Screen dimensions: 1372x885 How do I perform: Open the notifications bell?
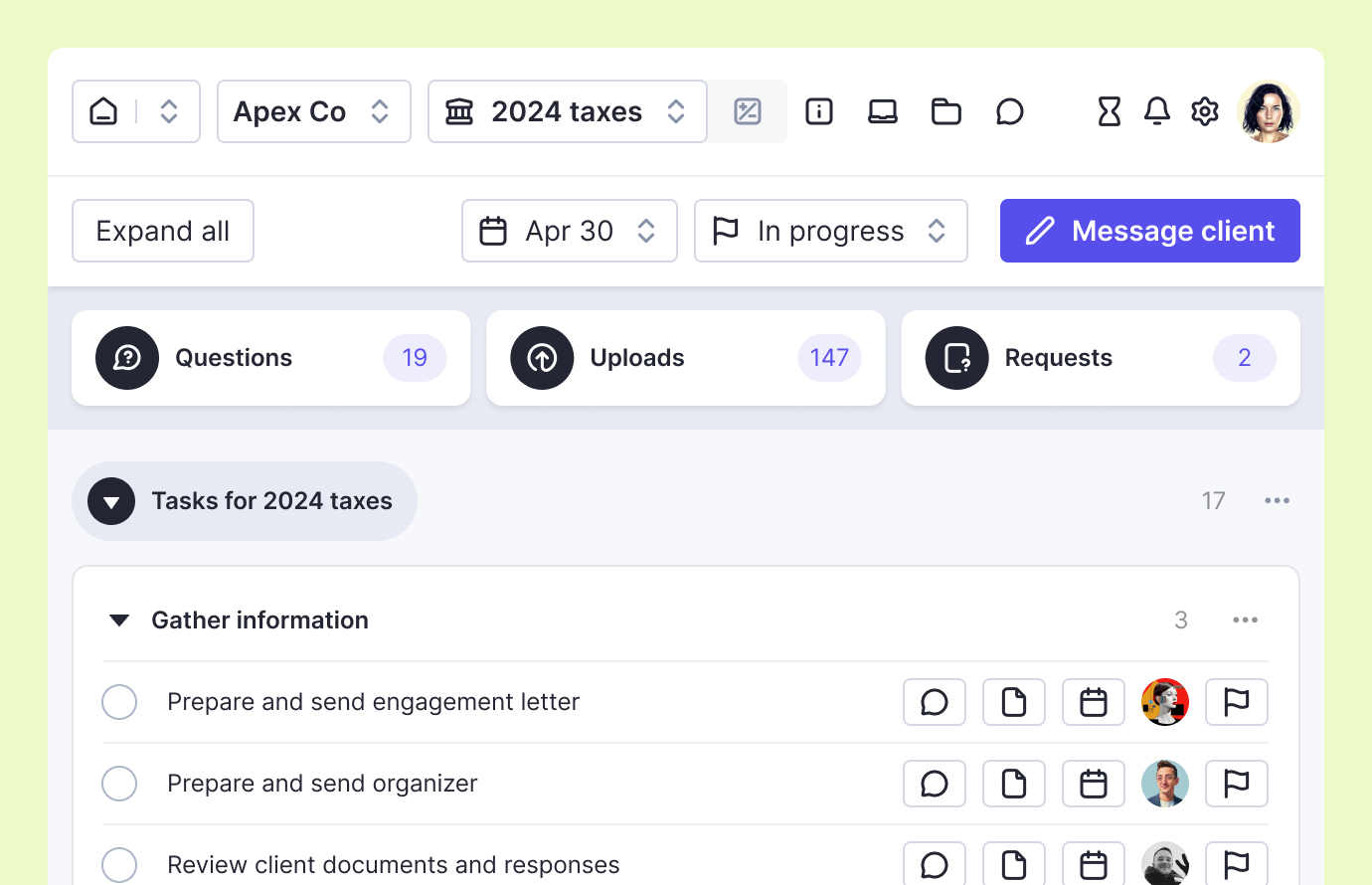[x=1156, y=111]
